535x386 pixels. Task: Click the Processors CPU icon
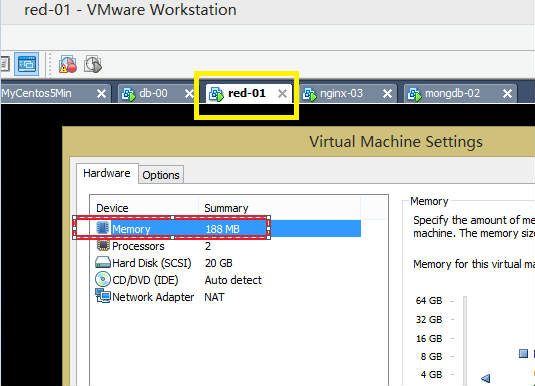pos(103,245)
